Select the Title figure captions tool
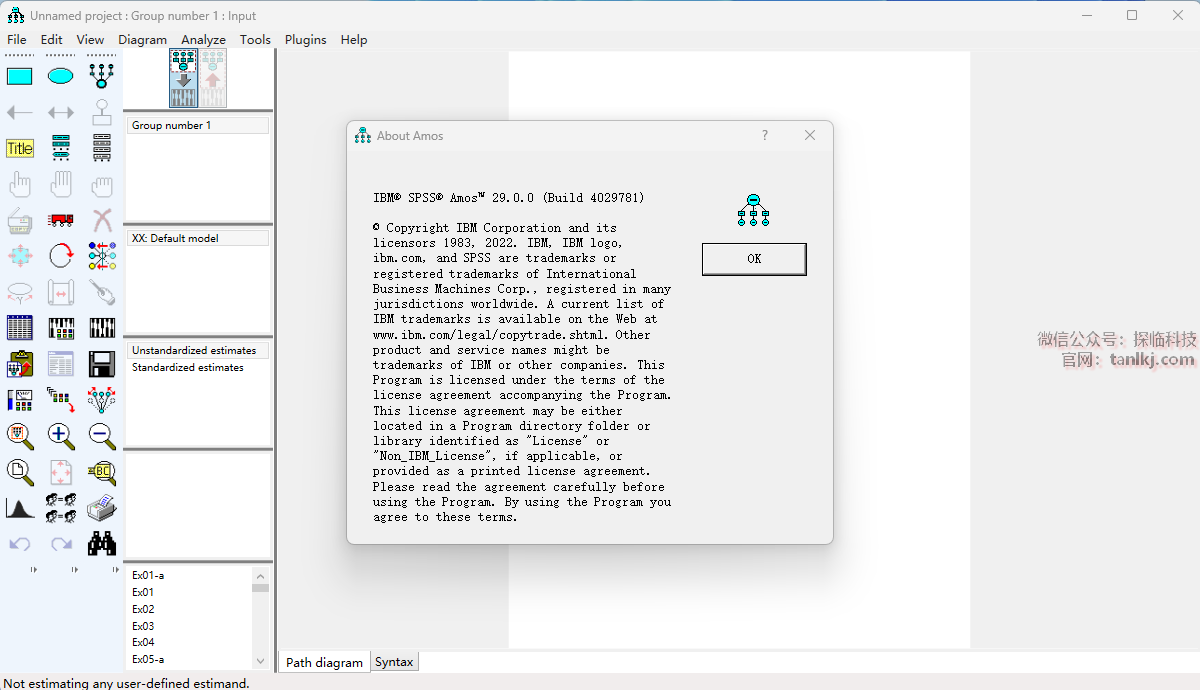 click(x=20, y=148)
